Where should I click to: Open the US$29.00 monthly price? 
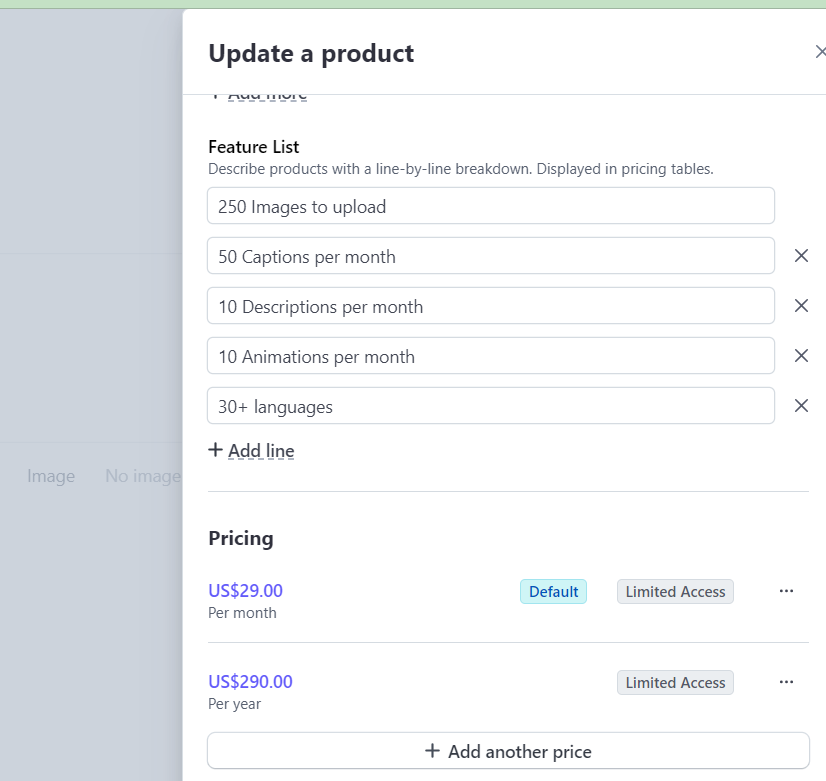[245, 591]
